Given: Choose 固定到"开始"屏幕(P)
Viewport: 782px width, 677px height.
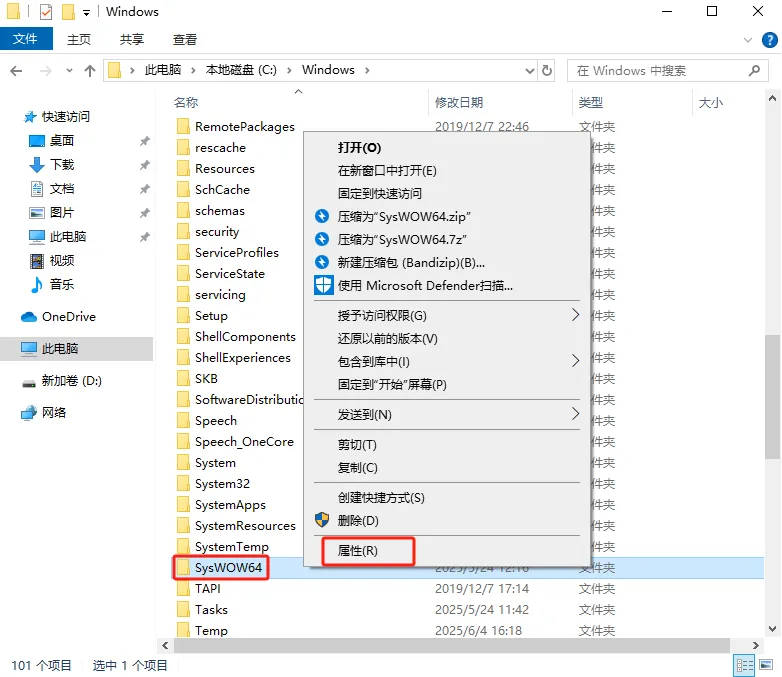Looking at the screenshot, I should tap(446, 384).
